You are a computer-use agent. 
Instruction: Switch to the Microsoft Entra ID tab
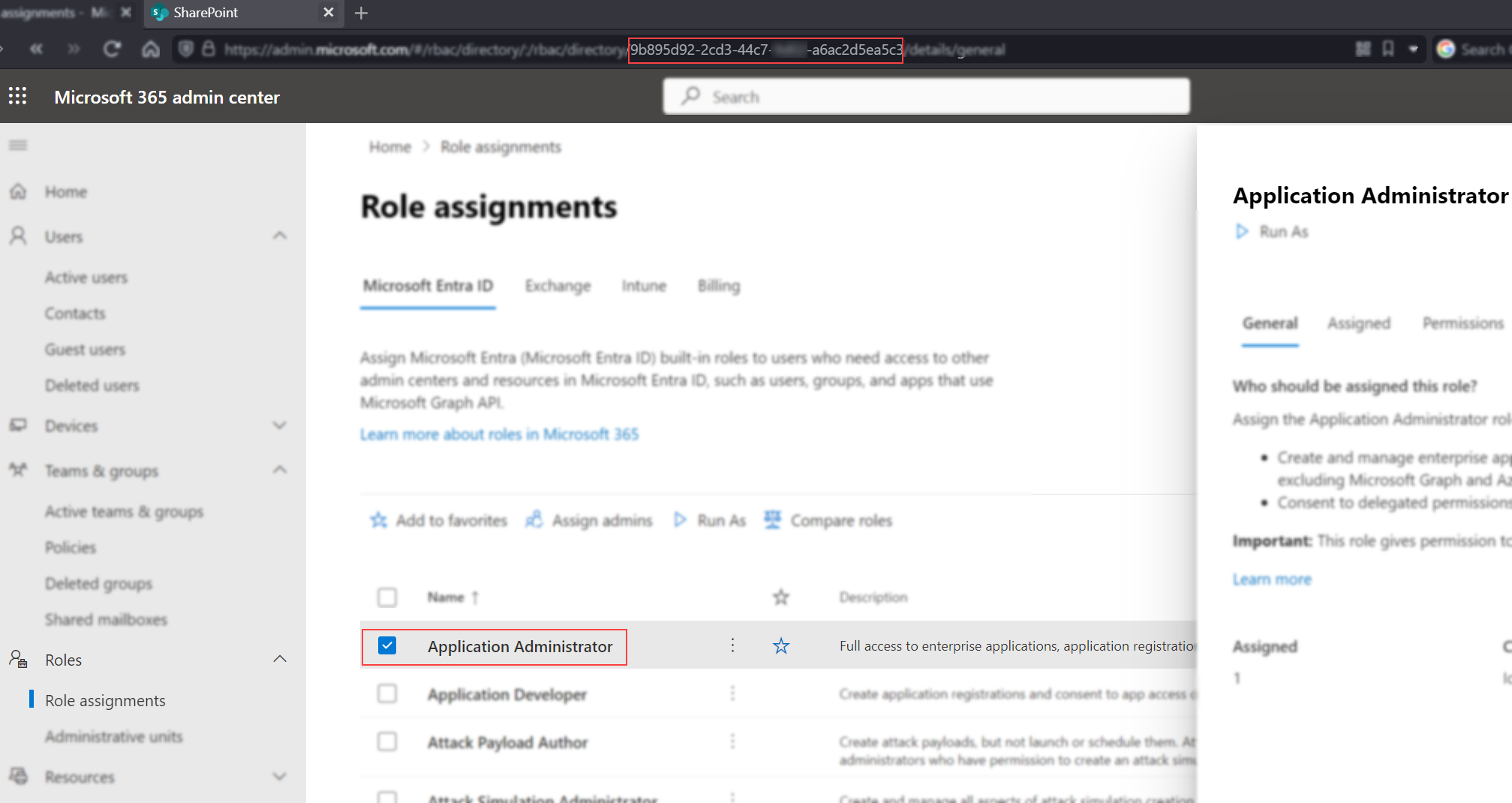pos(428,286)
